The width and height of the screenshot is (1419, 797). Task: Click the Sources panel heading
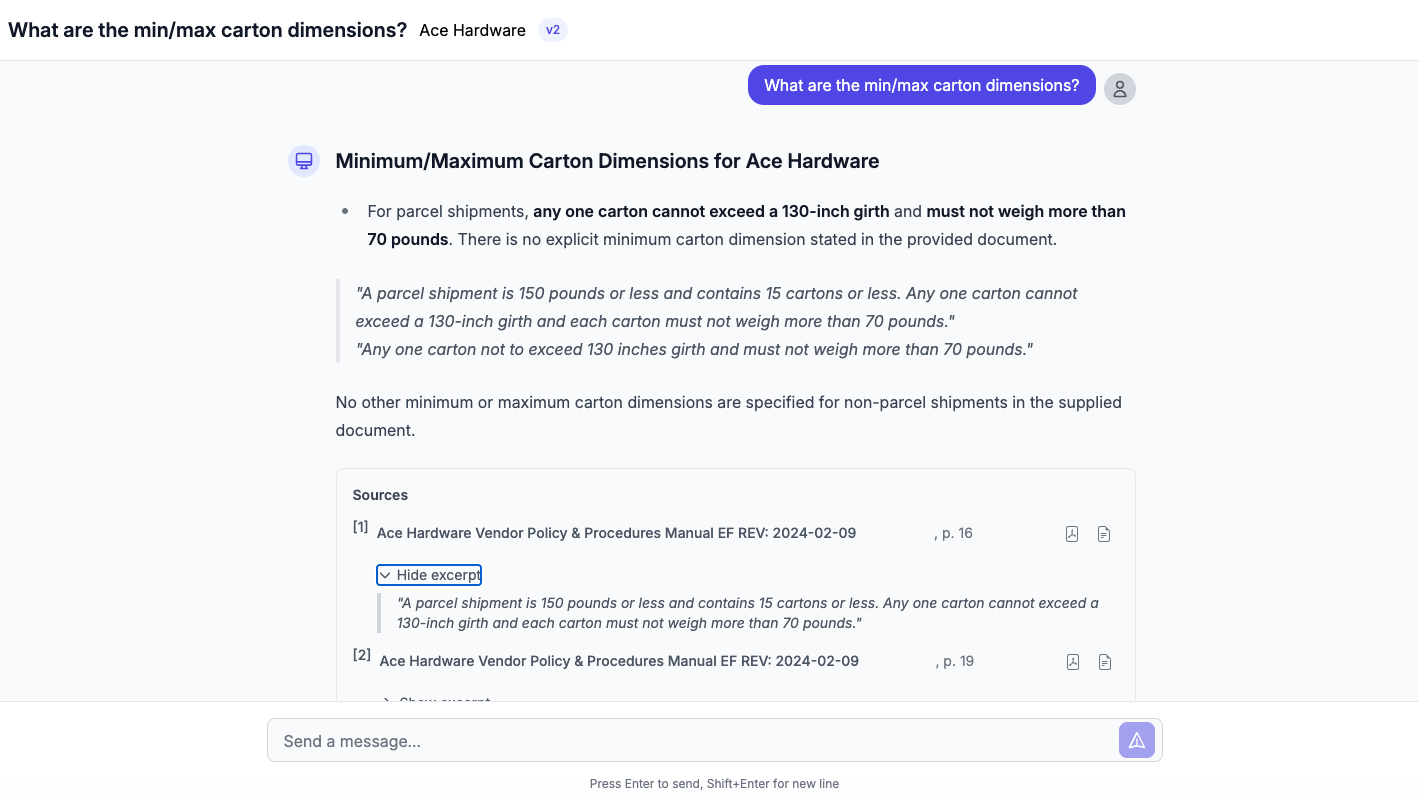click(380, 495)
